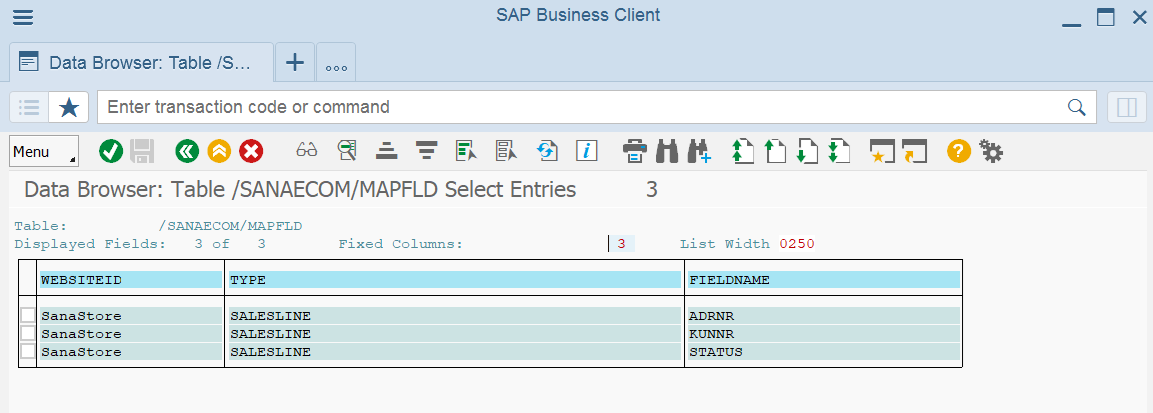This screenshot has width=1153, height=413.
Task: Click the navigation list icon beside the star
Action: click(29, 107)
